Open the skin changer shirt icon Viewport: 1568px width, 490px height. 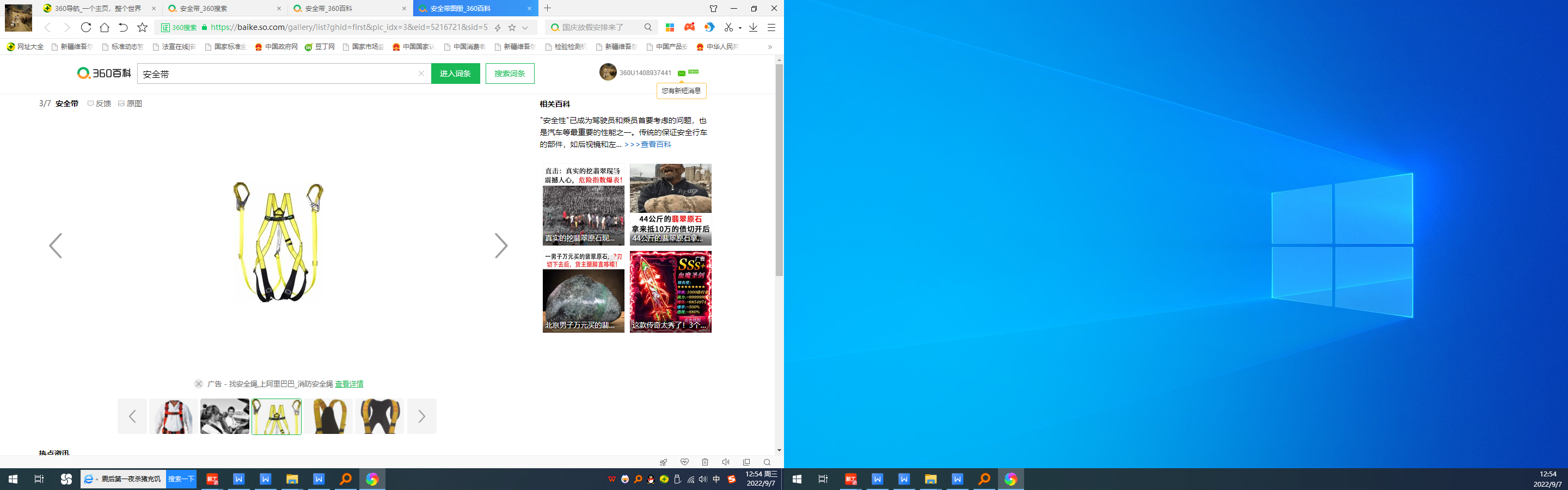[x=713, y=9]
